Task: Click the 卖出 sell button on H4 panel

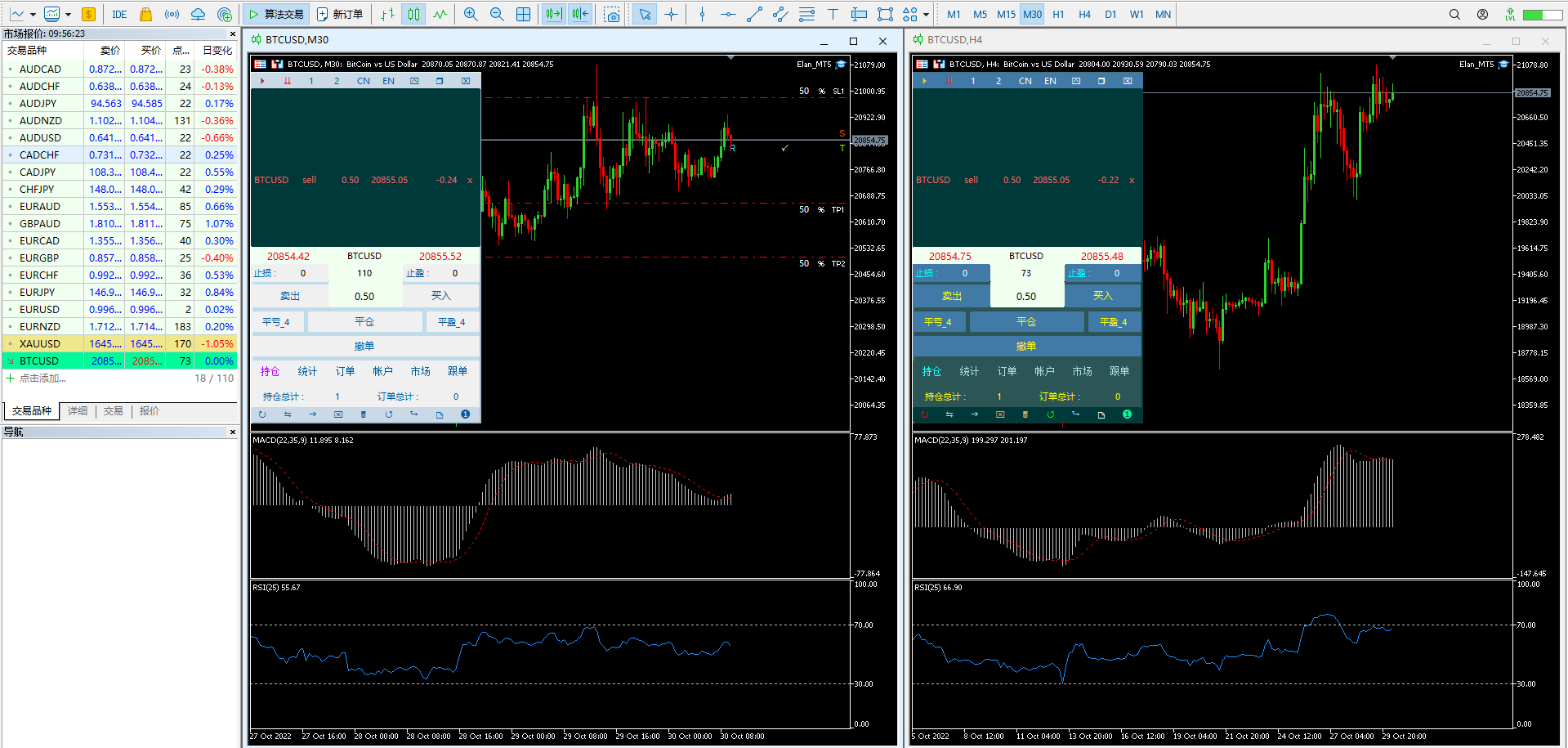Action: pyautogui.click(x=951, y=296)
